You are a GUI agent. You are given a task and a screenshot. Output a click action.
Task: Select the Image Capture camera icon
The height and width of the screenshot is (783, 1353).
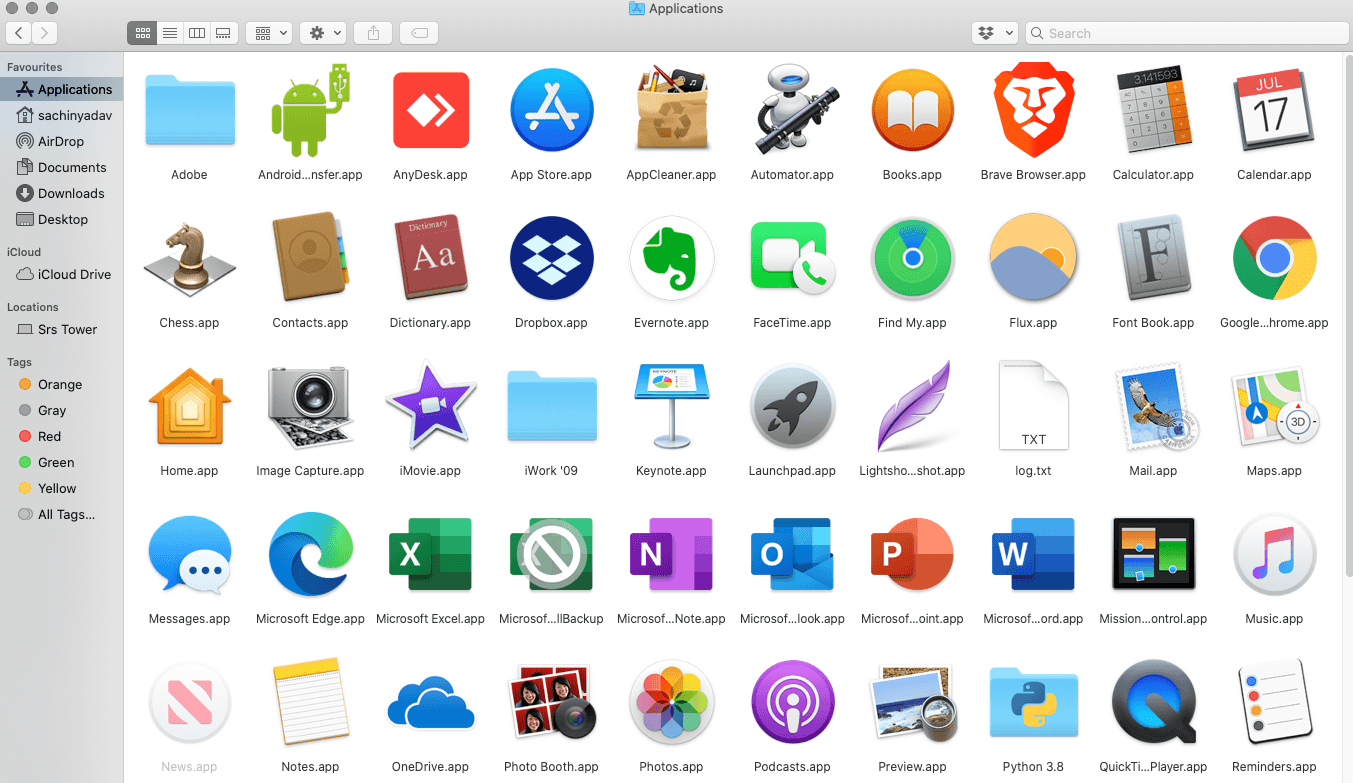coord(310,406)
